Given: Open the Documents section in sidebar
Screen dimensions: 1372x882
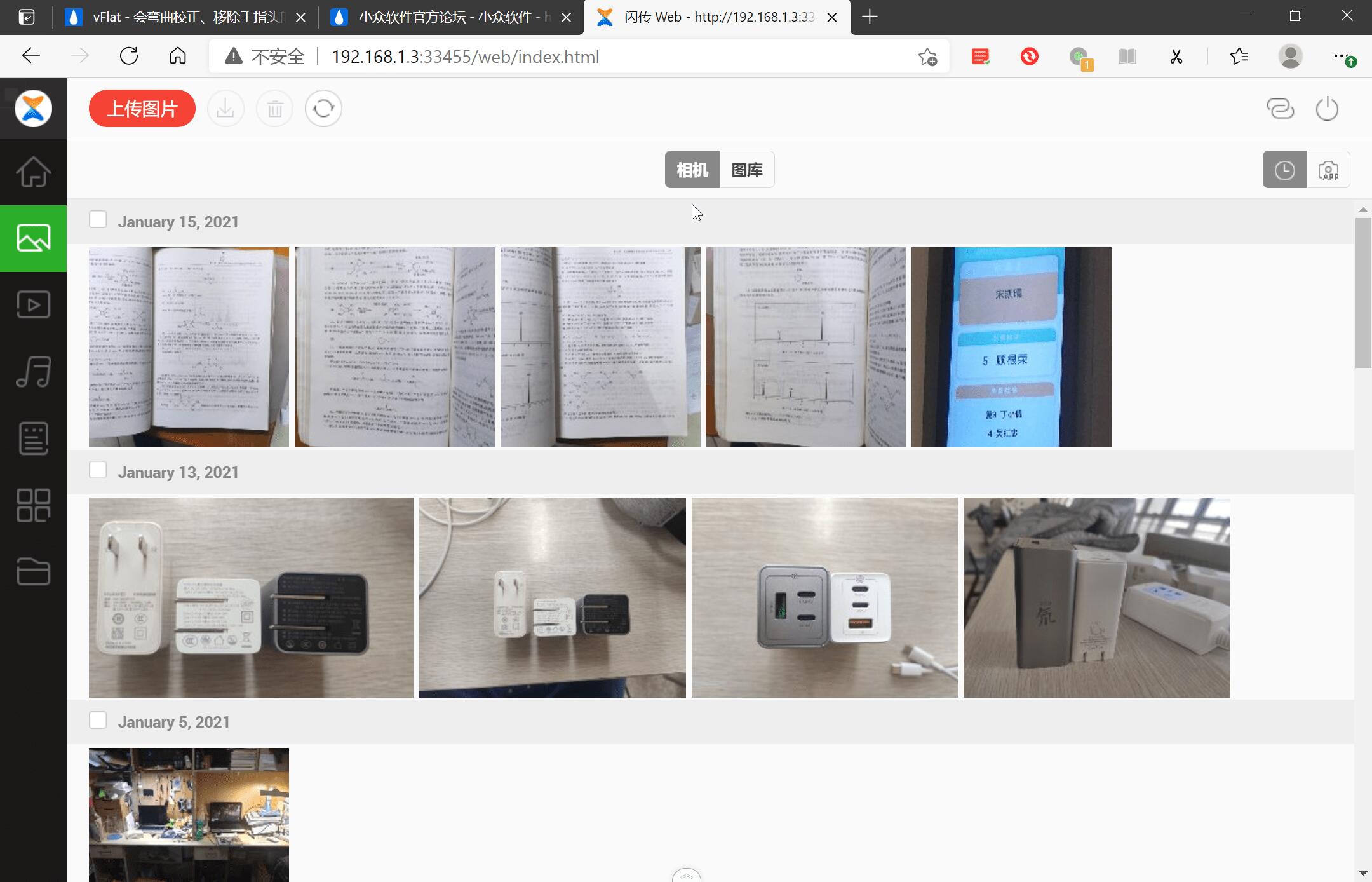Looking at the screenshot, I should click(33, 438).
